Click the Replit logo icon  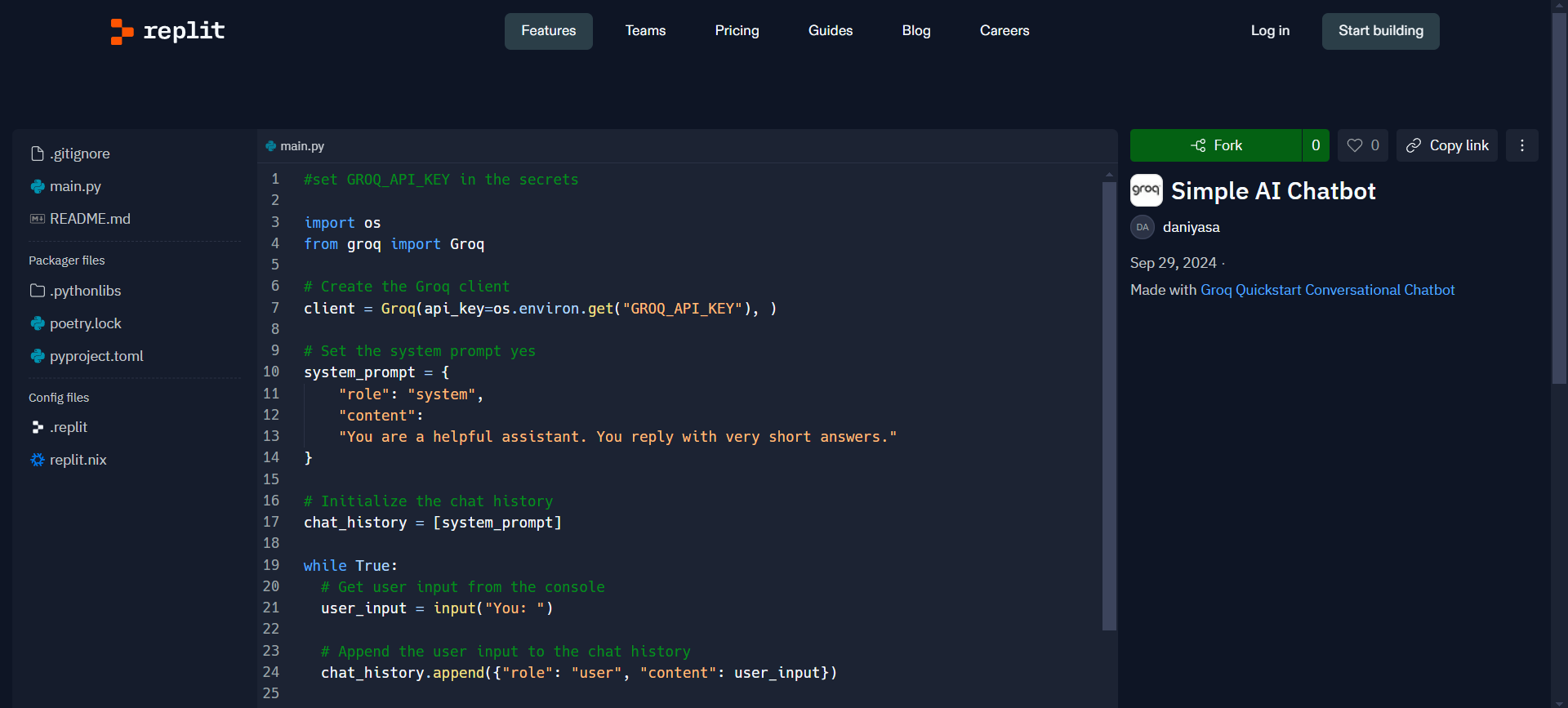tap(122, 31)
